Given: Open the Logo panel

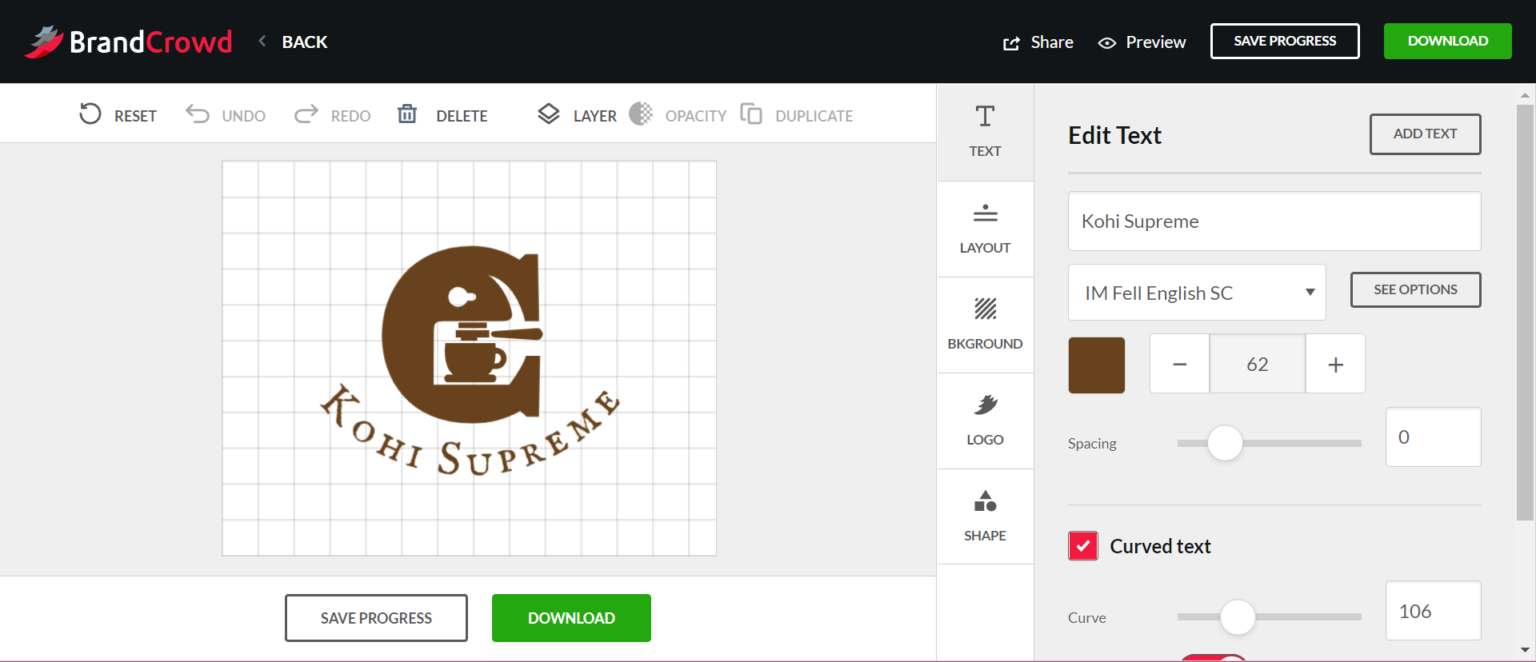Looking at the screenshot, I should [x=985, y=420].
